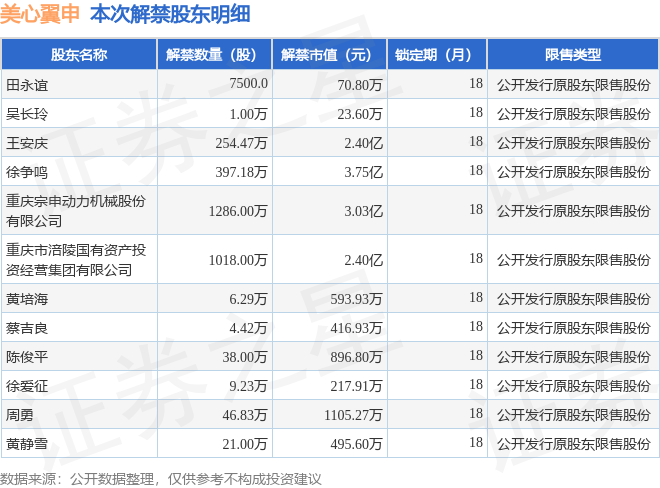Select shareholder name 徐爱征
The width and height of the screenshot is (660, 488).
click(x=27, y=386)
